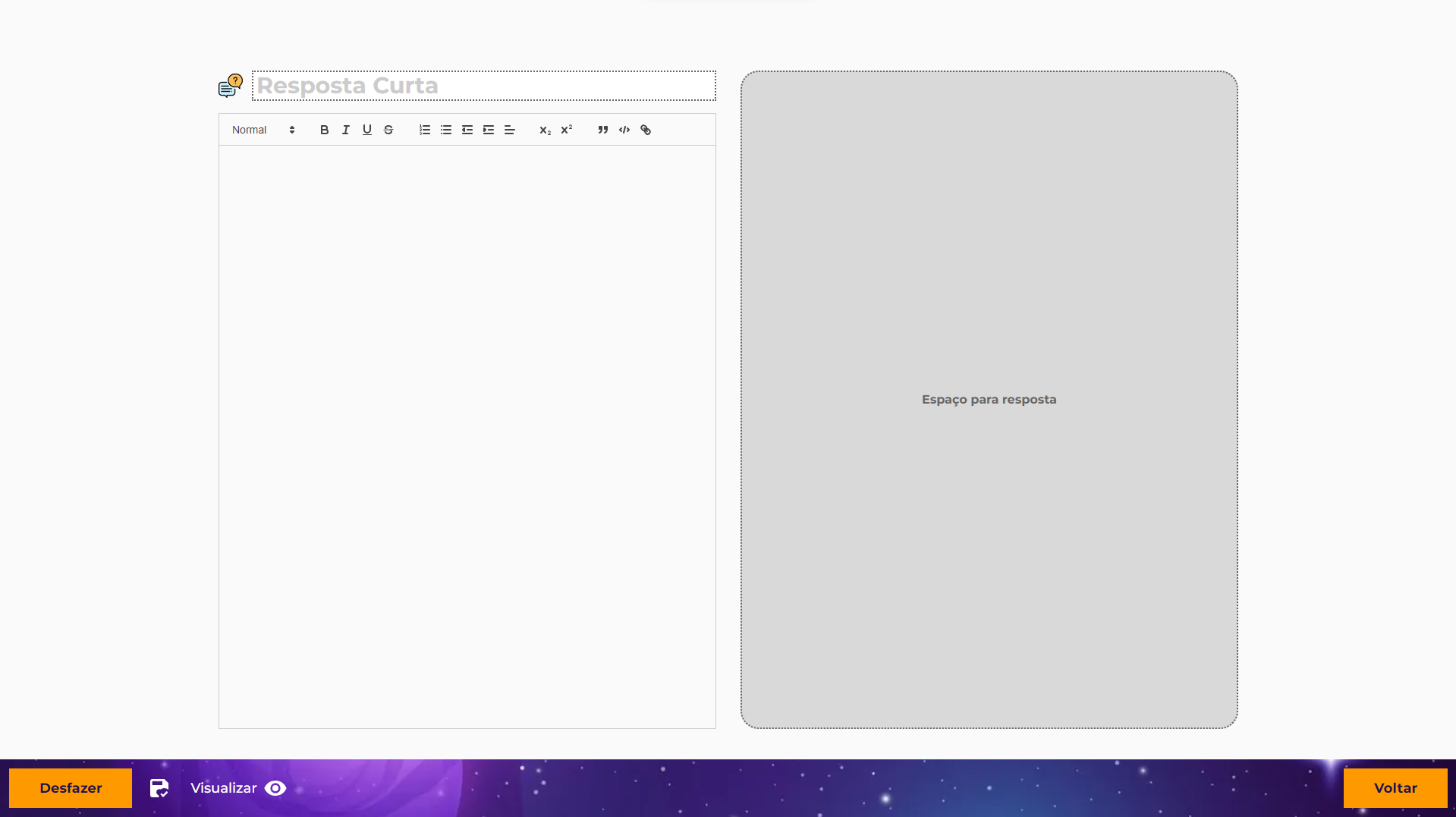
Task: Apply strikethrough to text
Action: point(388,130)
